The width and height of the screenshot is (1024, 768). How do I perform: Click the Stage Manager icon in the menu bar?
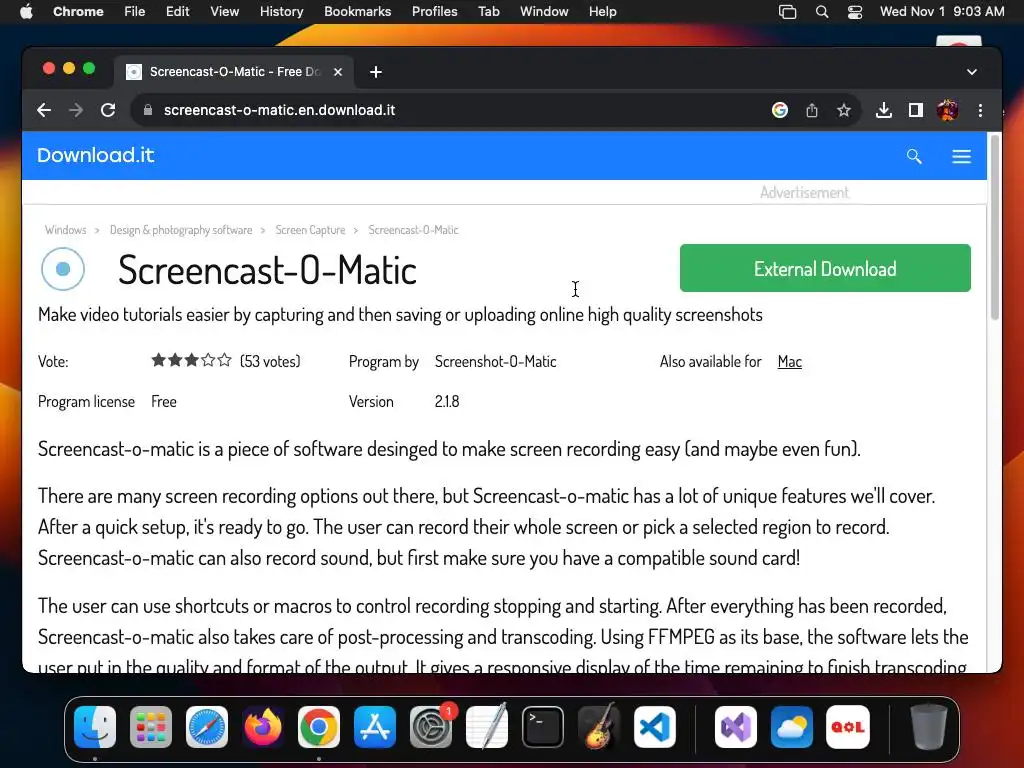click(x=788, y=12)
